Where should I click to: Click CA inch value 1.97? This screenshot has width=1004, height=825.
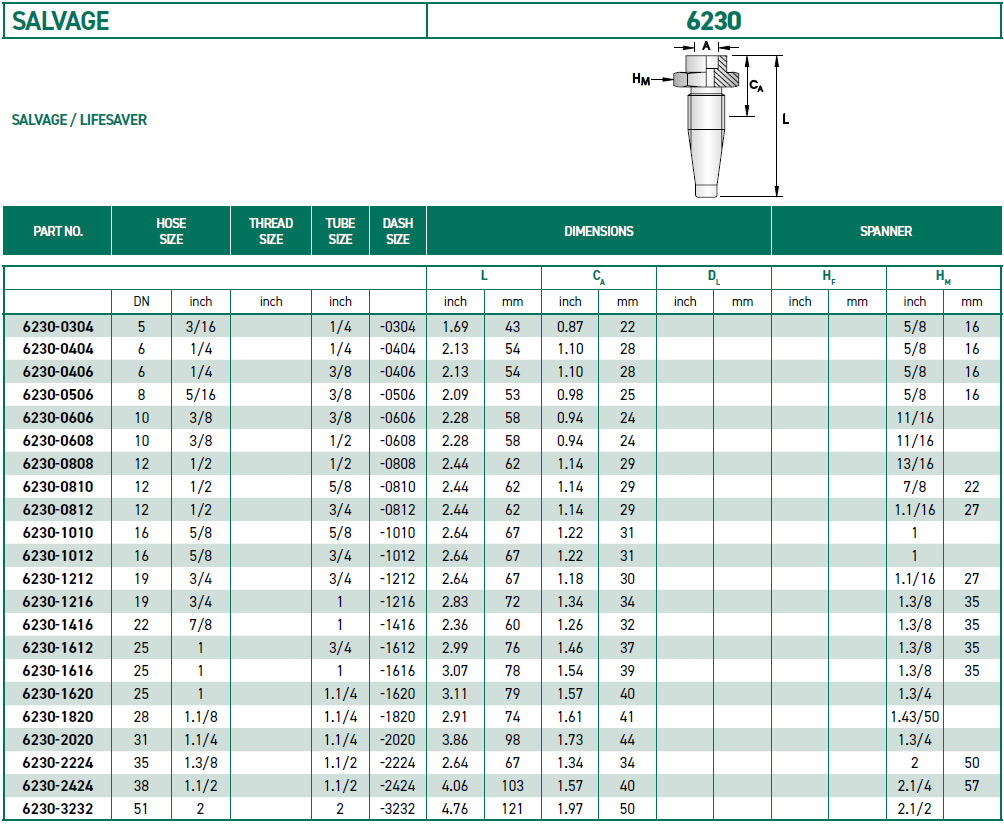(x=570, y=809)
